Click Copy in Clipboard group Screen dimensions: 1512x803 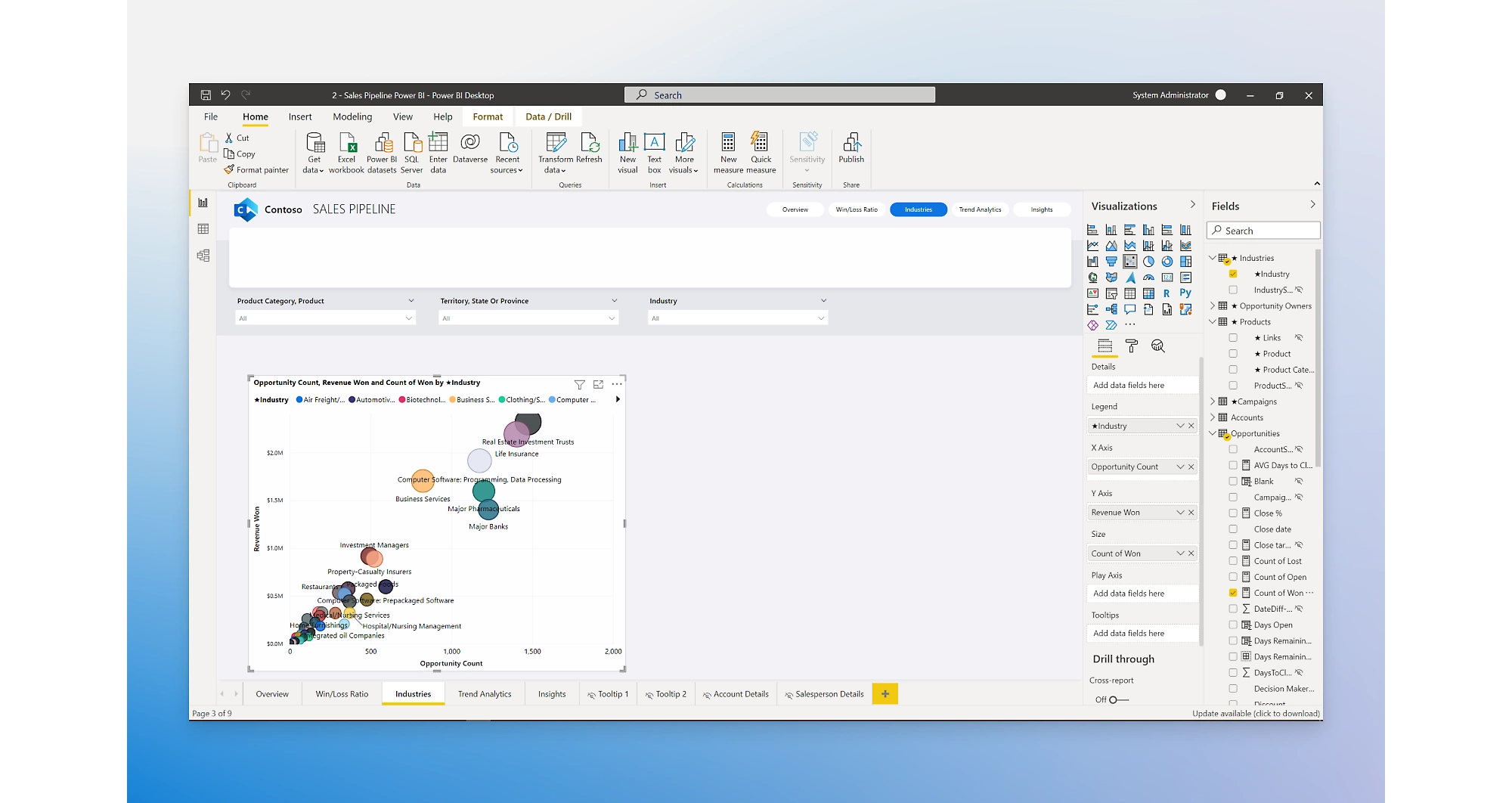click(x=240, y=154)
